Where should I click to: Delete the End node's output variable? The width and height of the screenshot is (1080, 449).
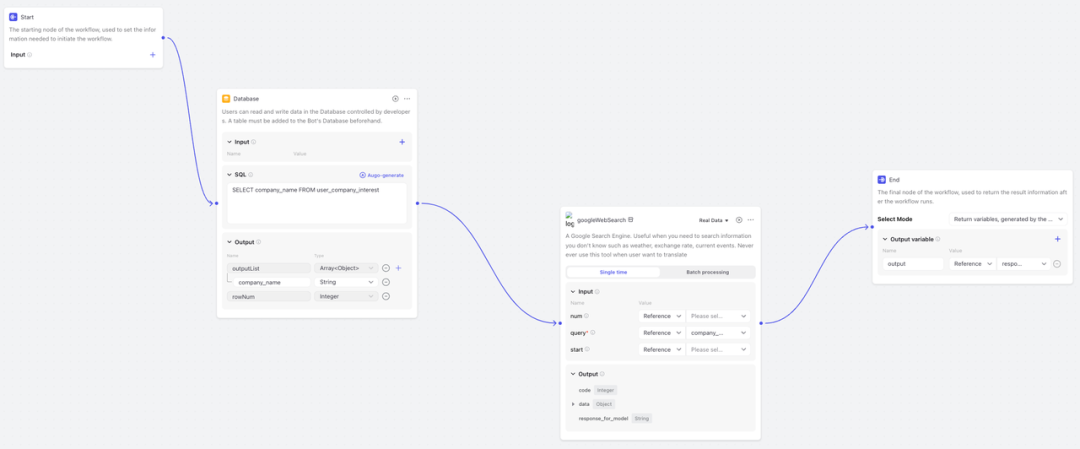point(1057,264)
